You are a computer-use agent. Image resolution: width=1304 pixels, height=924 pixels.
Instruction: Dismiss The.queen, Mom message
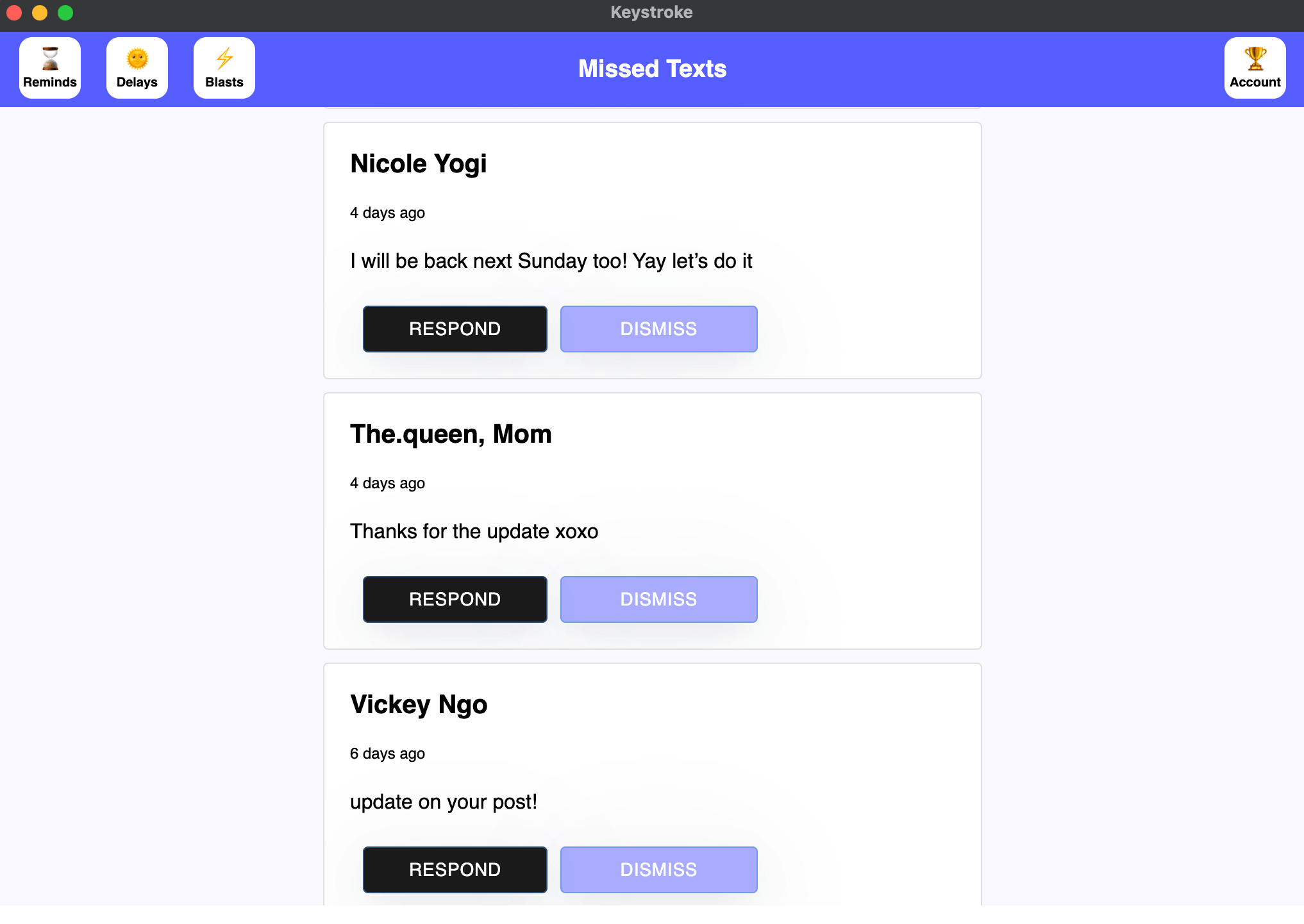point(658,599)
